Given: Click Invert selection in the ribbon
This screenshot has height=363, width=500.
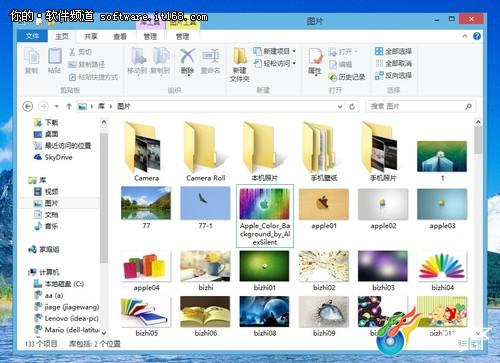Looking at the screenshot, I should coord(393,76).
